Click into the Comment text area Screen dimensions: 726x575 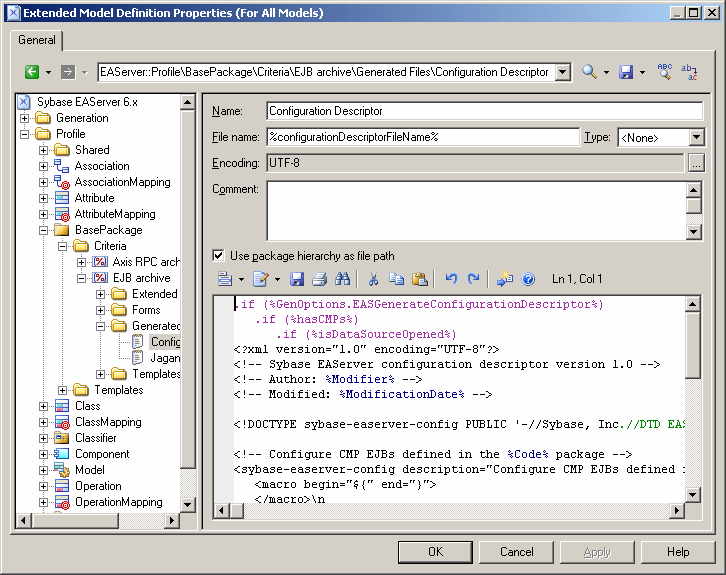477,211
